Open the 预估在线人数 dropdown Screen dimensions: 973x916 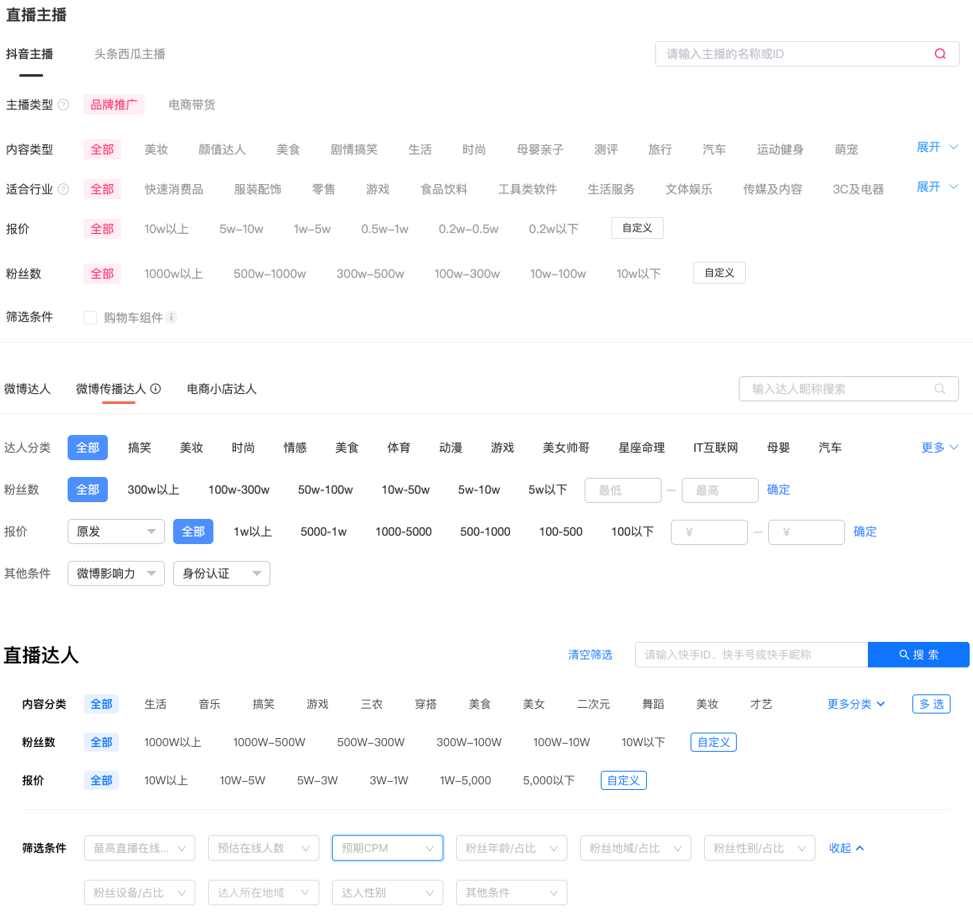point(264,848)
